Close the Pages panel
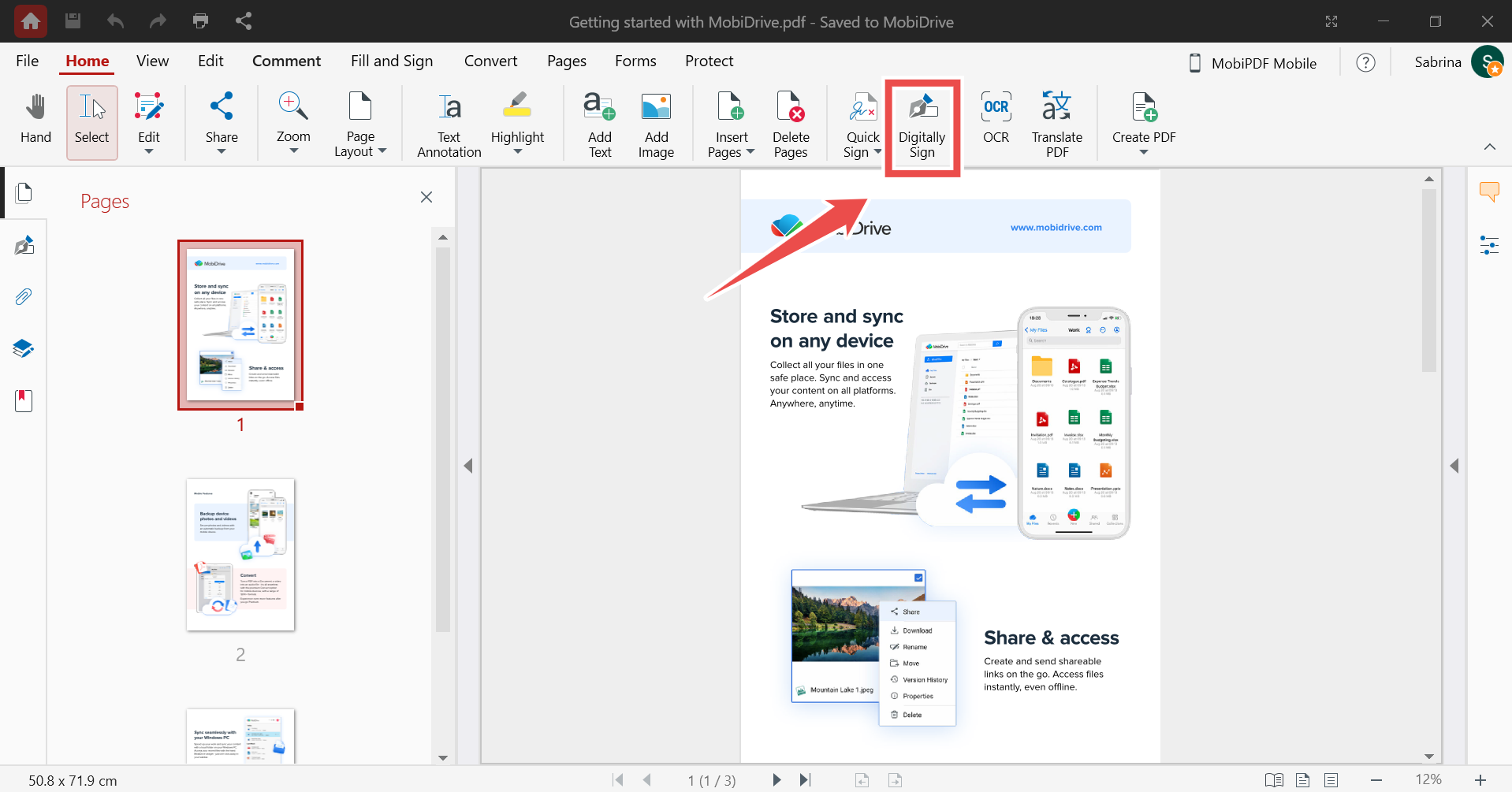1512x792 pixels. coord(426,197)
